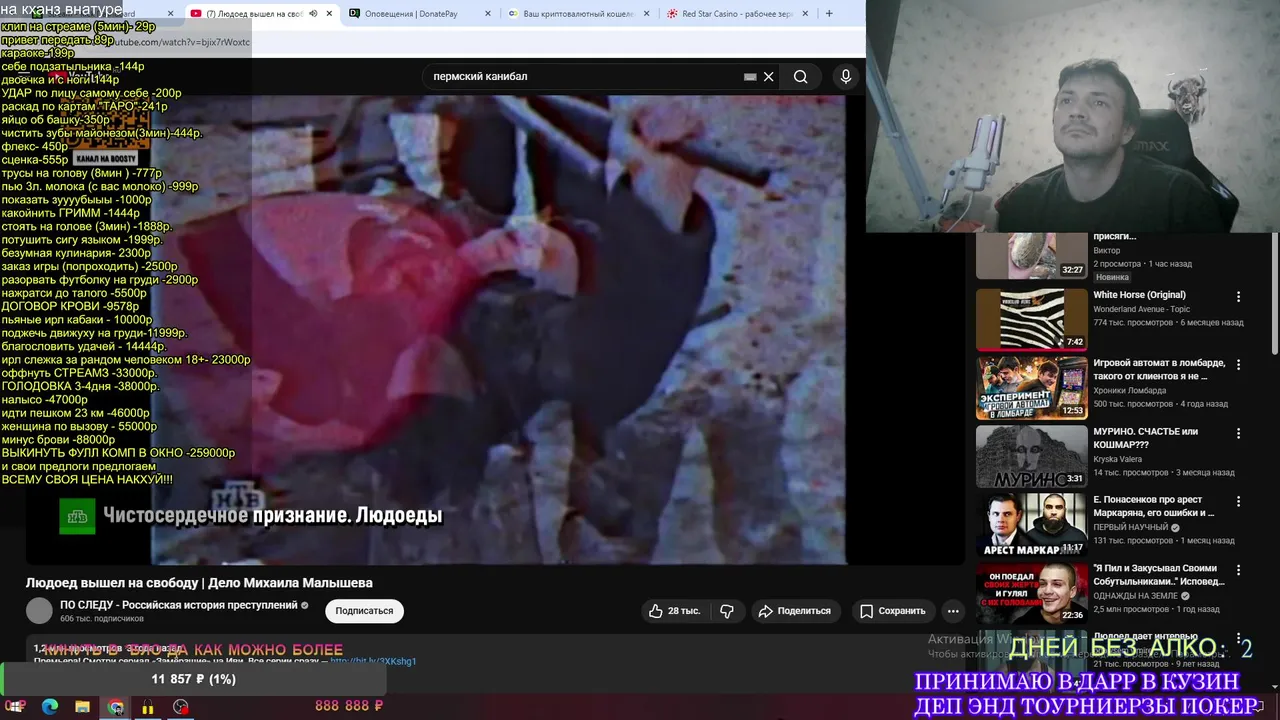Switch to Людоед вышел на свободу tab
Image resolution: width=1280 pixels, height=720 pixels.
[254, 14]
